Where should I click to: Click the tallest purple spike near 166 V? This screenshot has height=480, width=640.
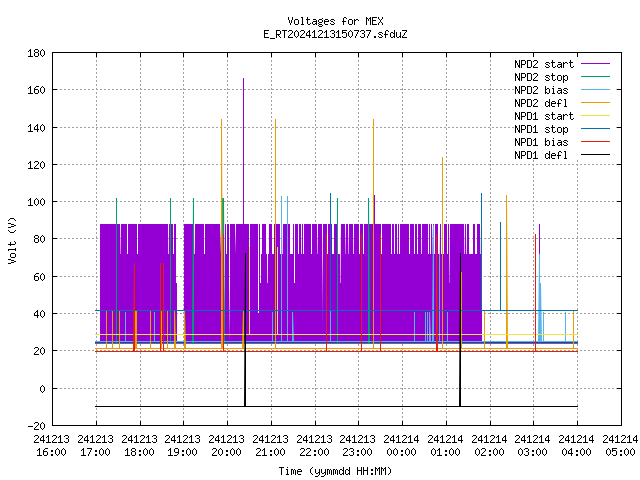click(244, 151)
